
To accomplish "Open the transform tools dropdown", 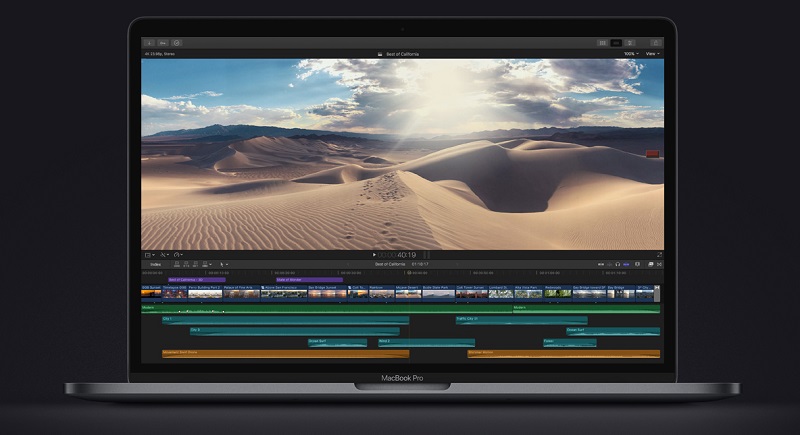I will (164, 255).
